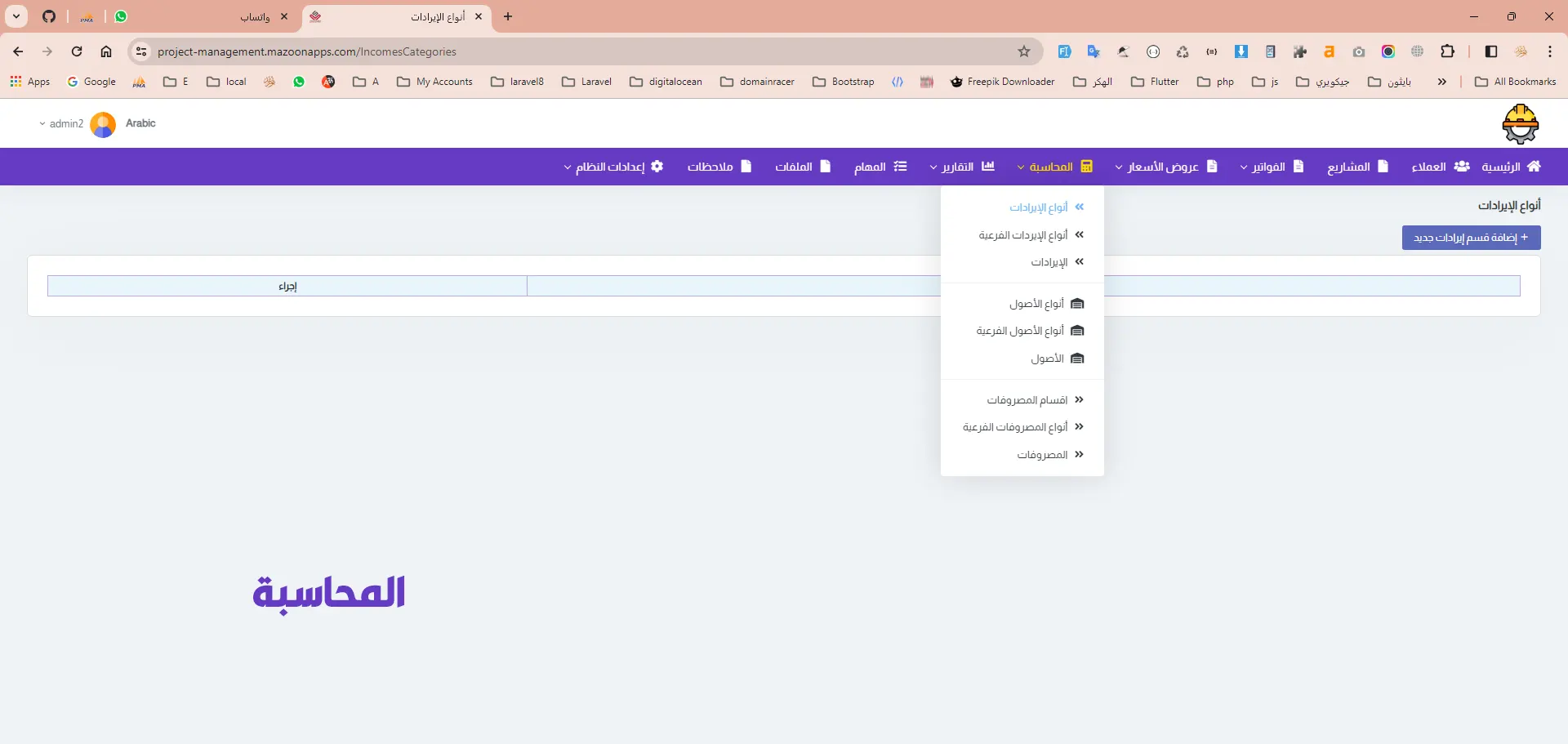Screen dimensions: 1568x744
Task: Click the admin2 user avatar
Action: [103, 124]
